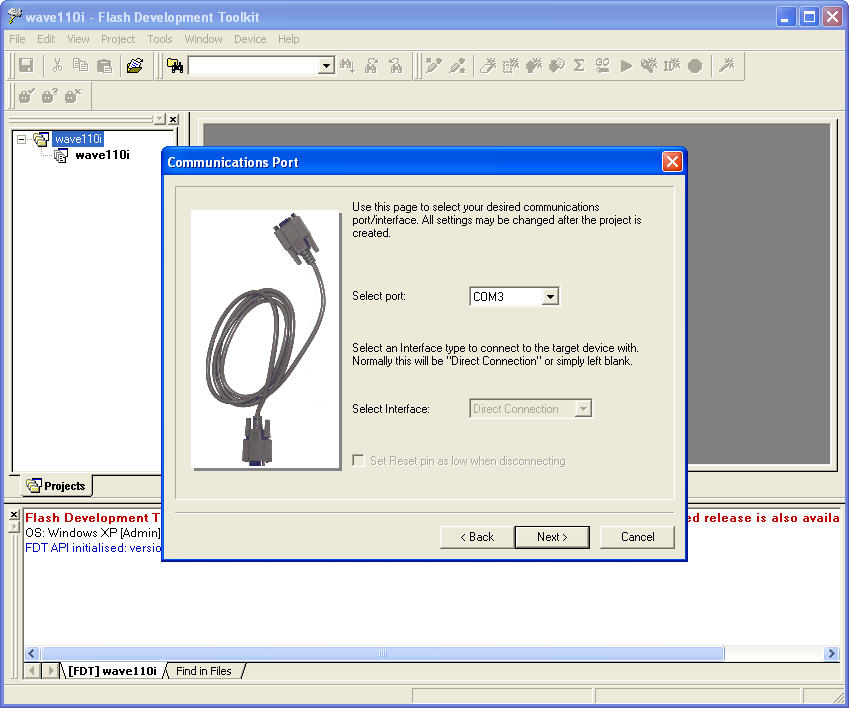Open the Select Interface Direct Connection dropdown
This screenshot has width=849, height=708.
coord(583,409)
